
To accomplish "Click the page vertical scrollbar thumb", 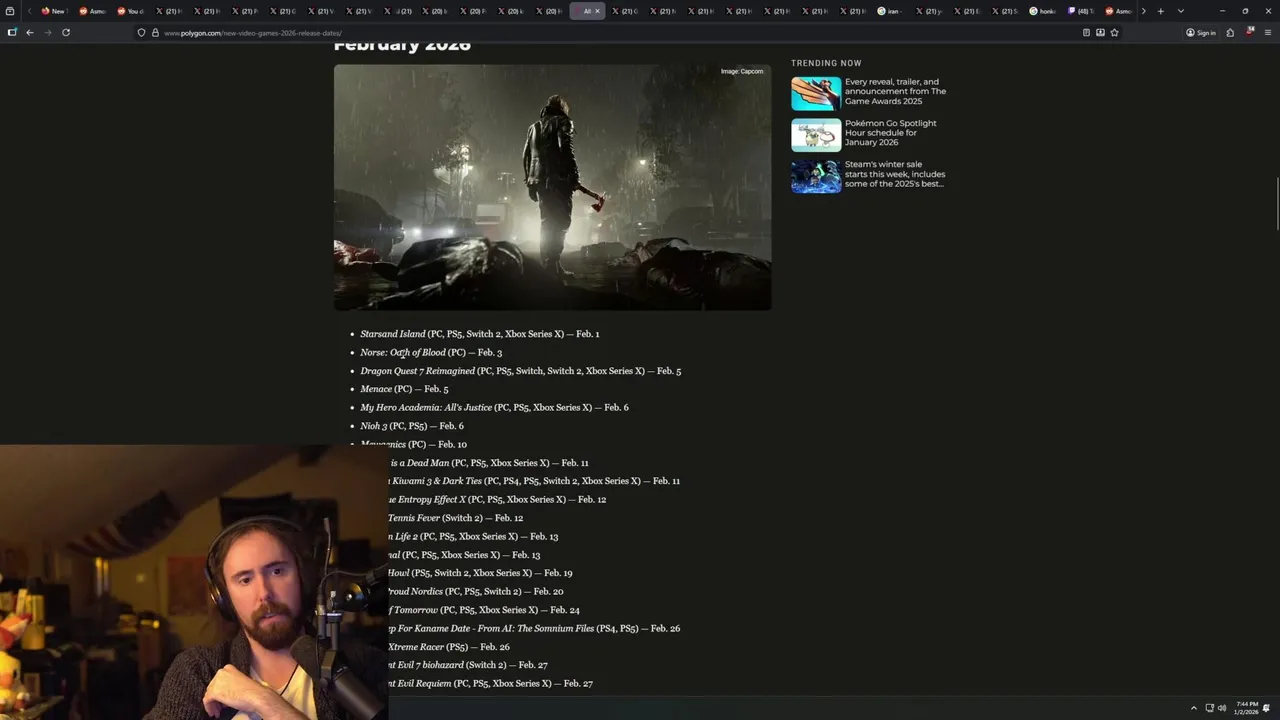I will 1276,204.
